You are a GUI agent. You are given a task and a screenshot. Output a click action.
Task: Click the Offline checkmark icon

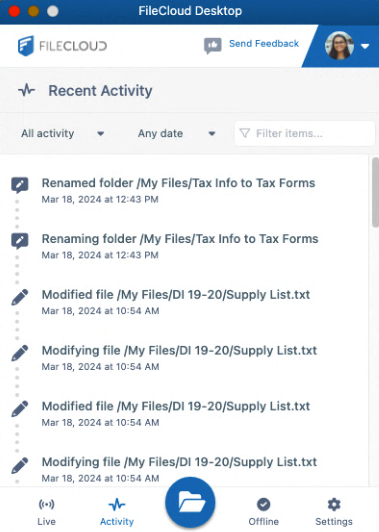pyautogui.click(x=264, y=505)
